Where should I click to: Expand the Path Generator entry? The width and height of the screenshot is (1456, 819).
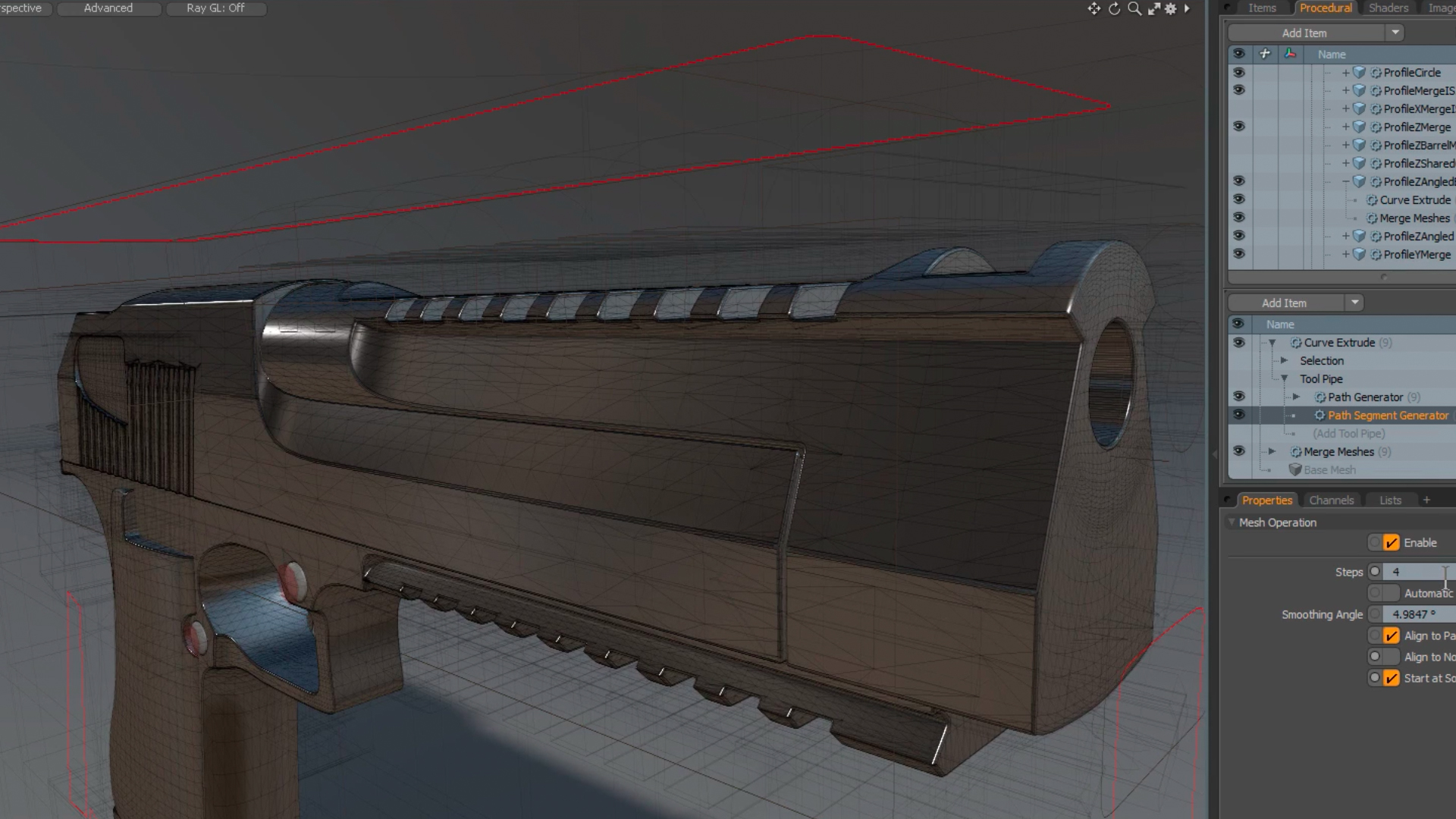(x=1295, y=397)
